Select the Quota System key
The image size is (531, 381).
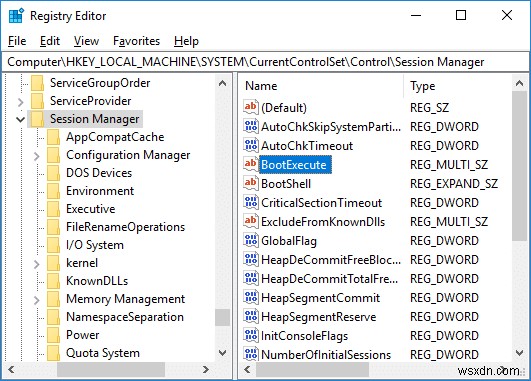point(103,353)
